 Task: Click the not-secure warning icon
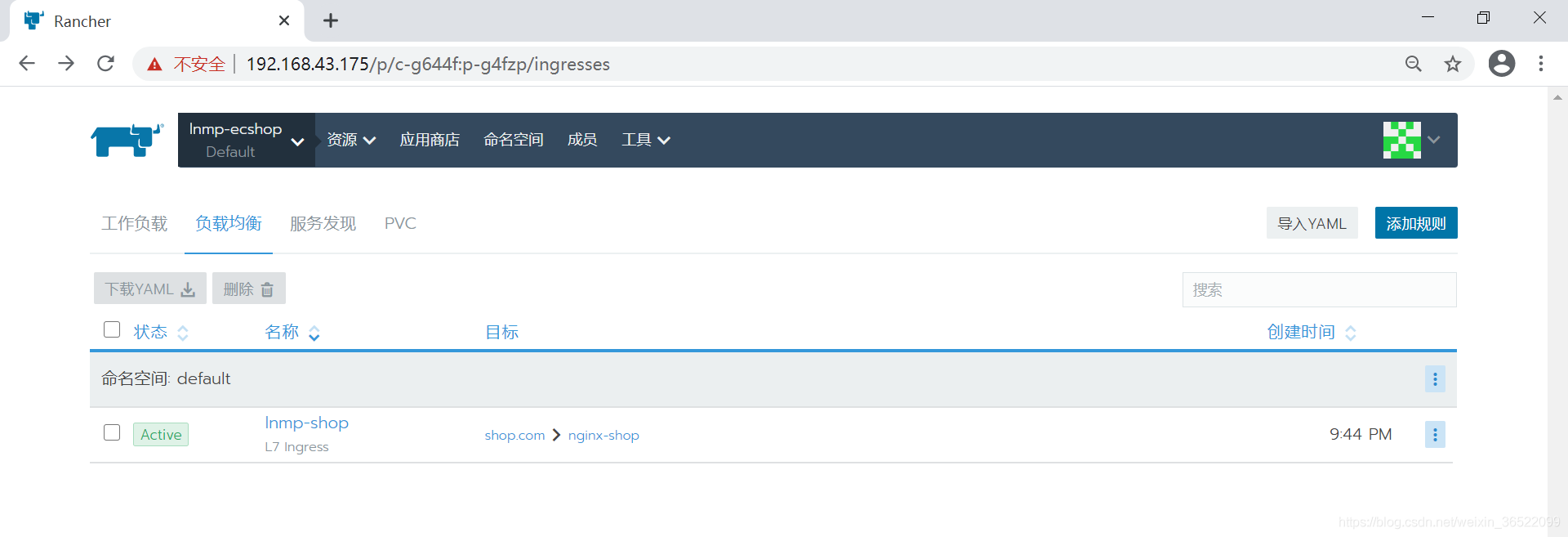click(x=154, y=65)
